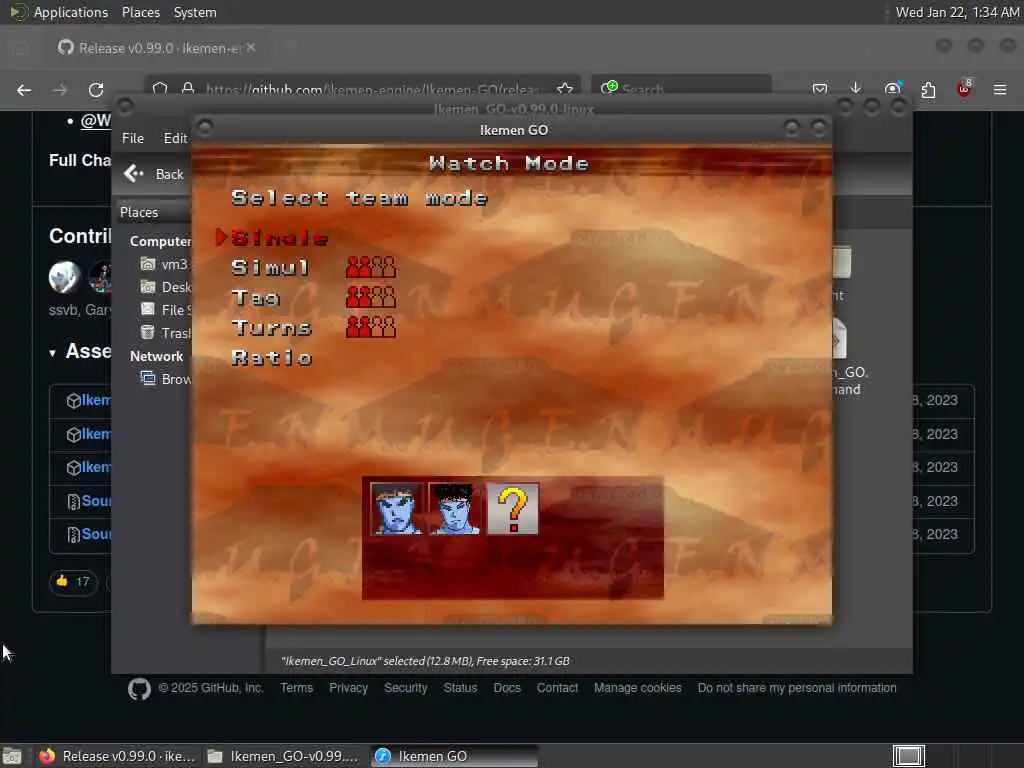1024x768 pixels.
Task: Open the Security footer link
Action: click(x=406, y=688)
